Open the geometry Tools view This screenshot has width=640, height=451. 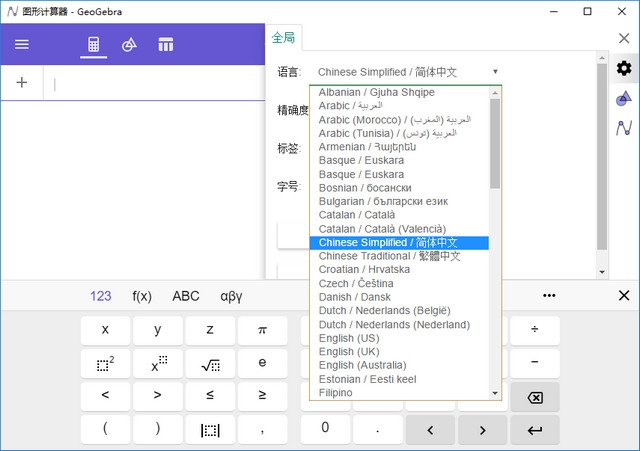pos(129,45)
